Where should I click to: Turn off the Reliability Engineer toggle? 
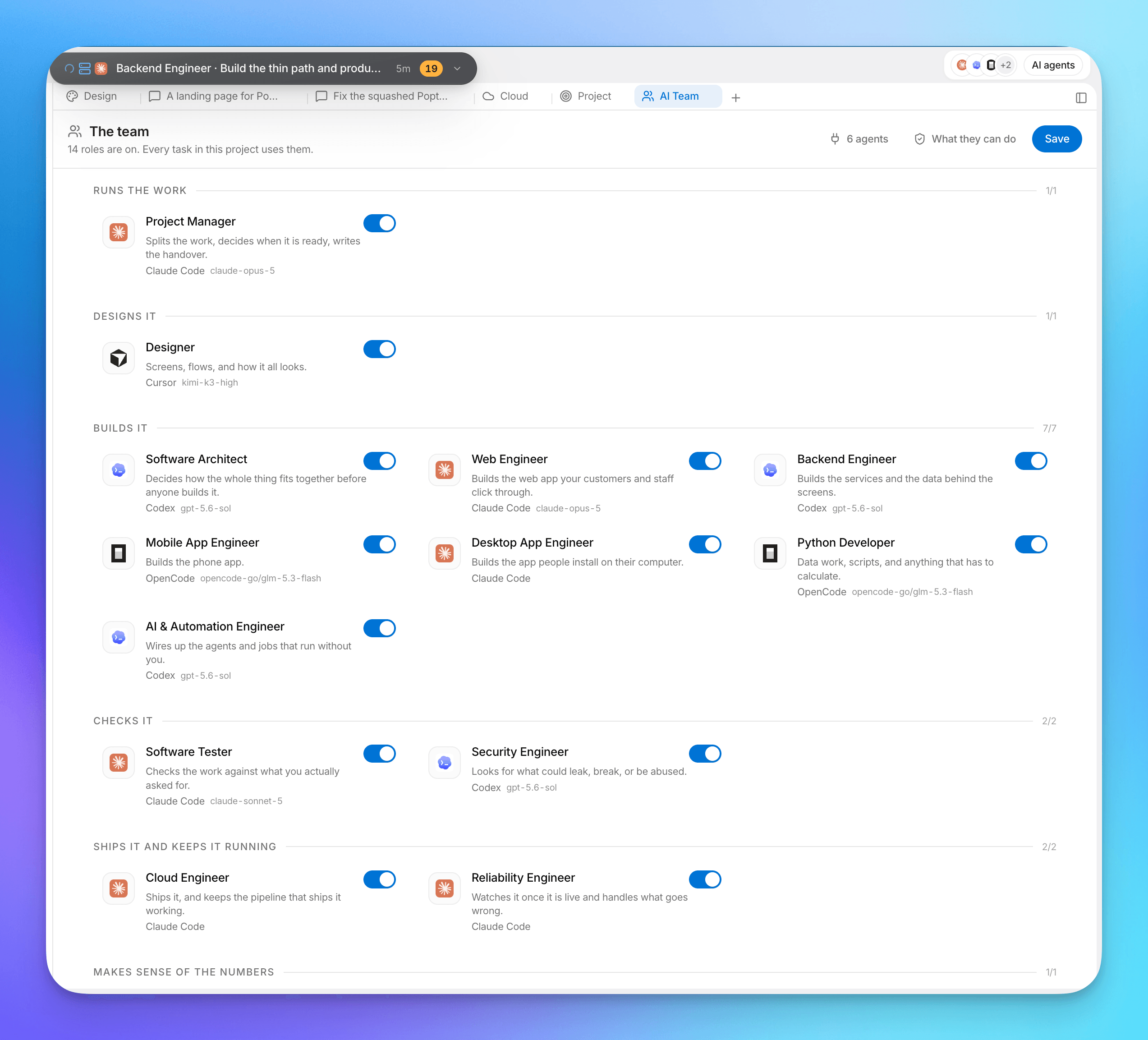click(x=705, y=879)
